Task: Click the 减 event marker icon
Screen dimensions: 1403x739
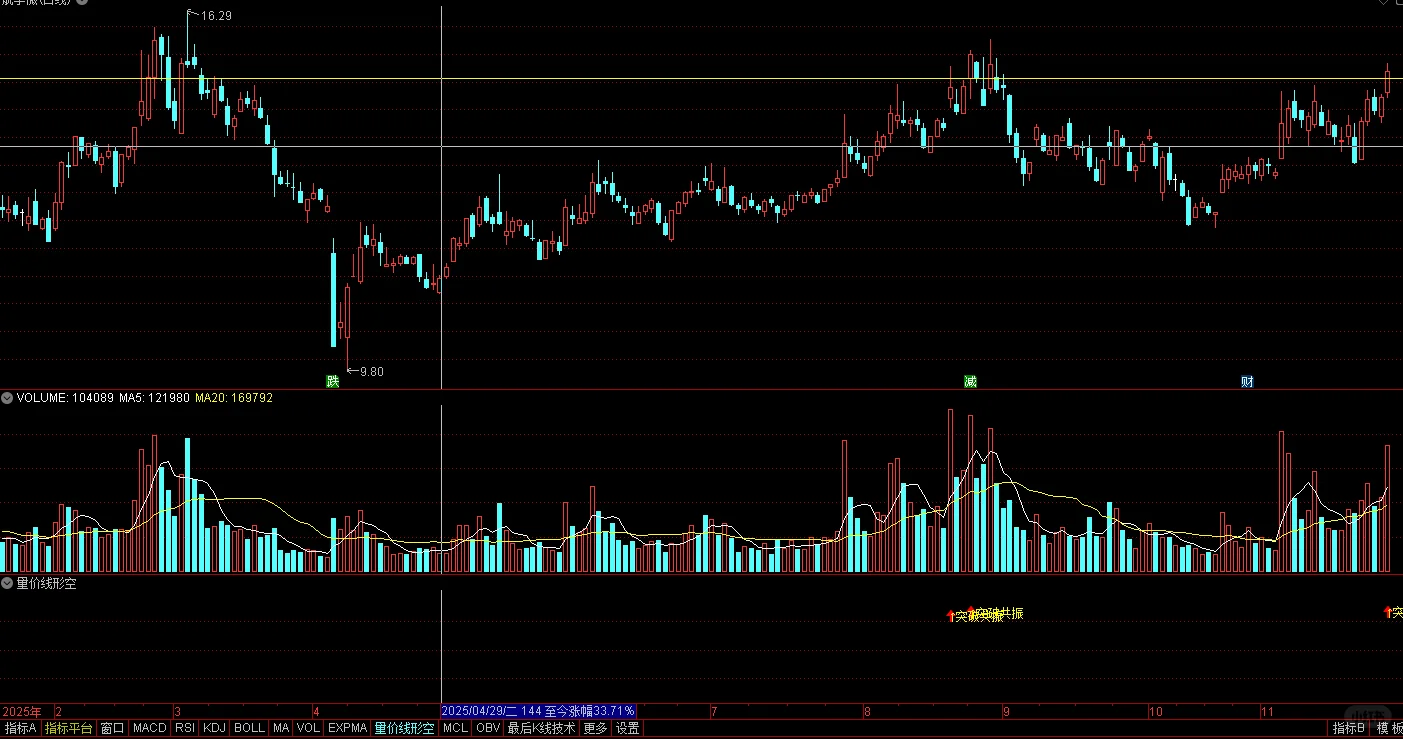Action: (970, 381)
